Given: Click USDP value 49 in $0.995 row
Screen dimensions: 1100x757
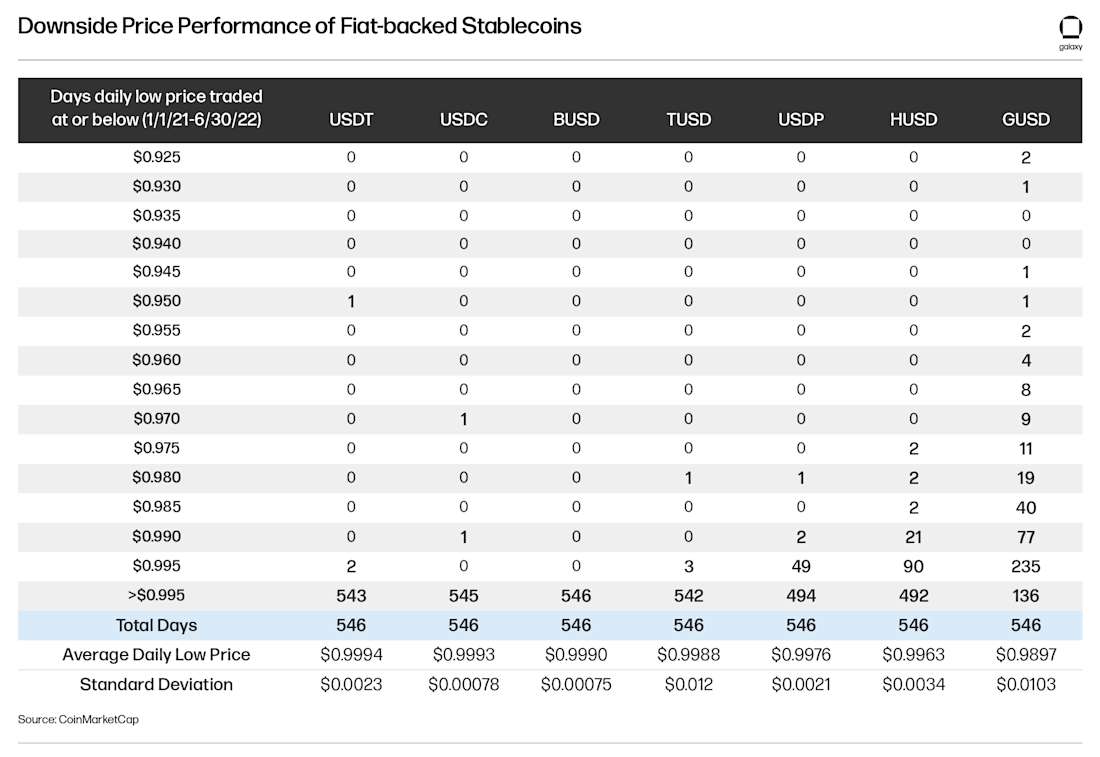Looking at the screenshot, I should click(800, 566).
